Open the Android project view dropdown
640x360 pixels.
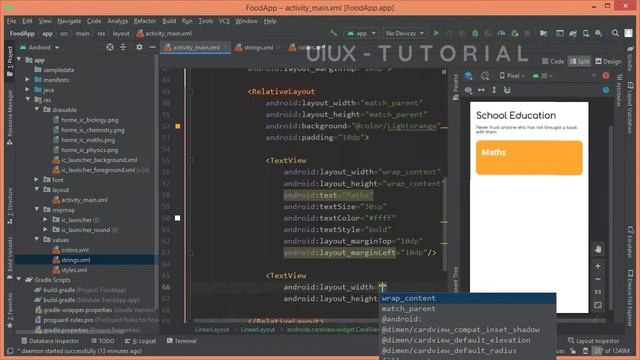[40, 47]
